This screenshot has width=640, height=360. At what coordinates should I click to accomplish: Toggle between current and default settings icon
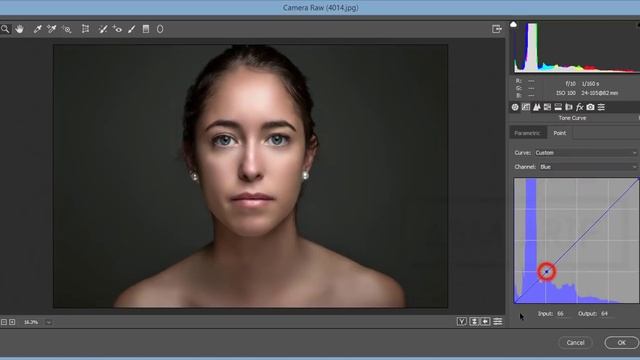tap(498, 322)
